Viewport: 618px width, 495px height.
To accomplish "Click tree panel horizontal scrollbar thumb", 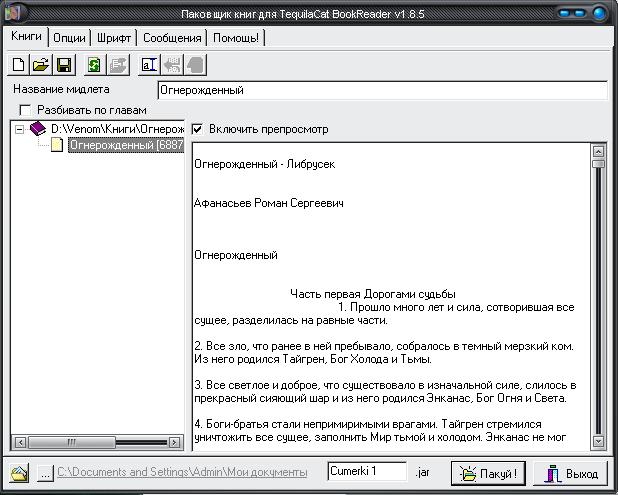I will click(71, 442).
